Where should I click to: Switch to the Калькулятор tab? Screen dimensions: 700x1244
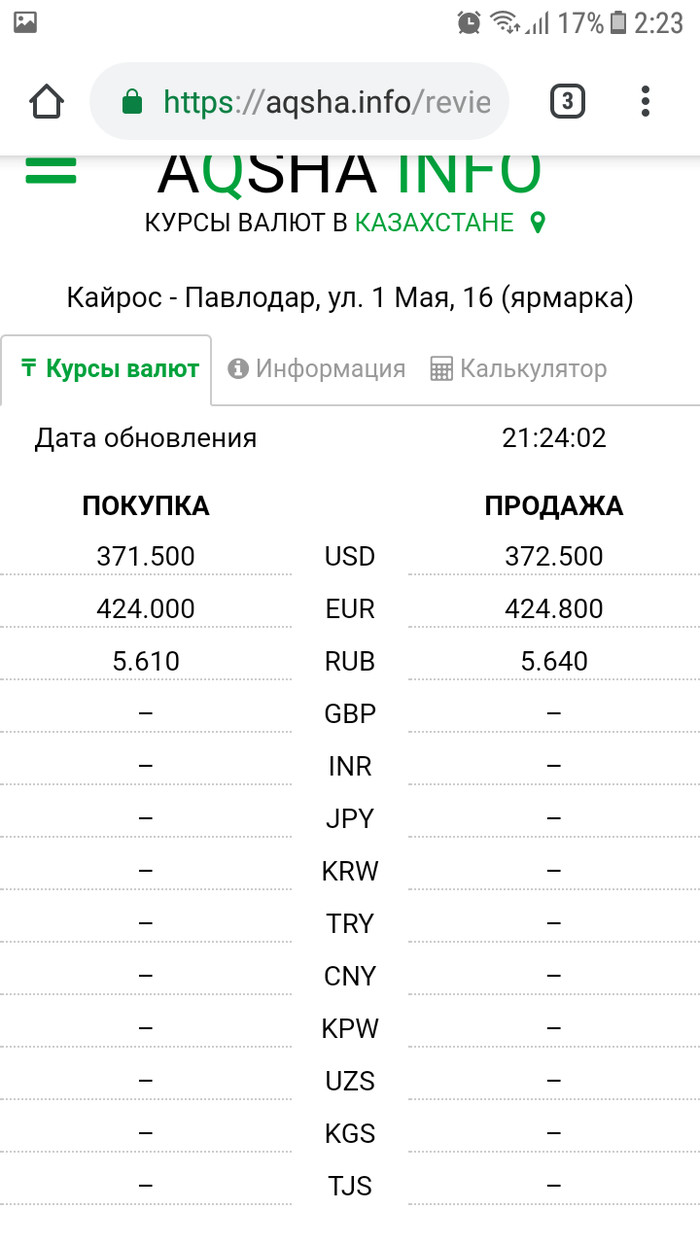coord(518,369)
